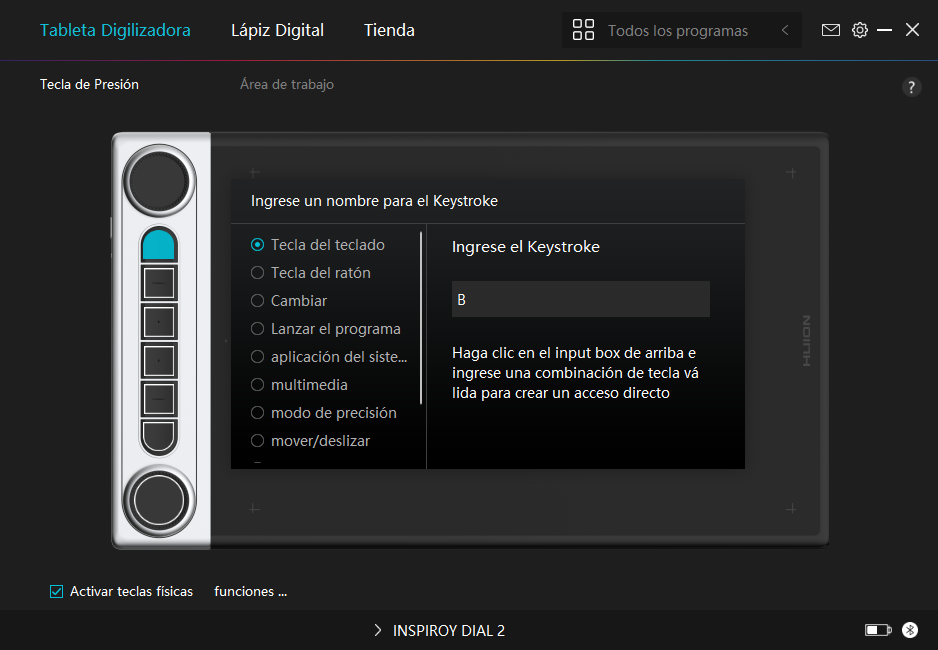The image size is (938, 650).
Task: Open the Todos los programas selector
Action: [665, 31]
